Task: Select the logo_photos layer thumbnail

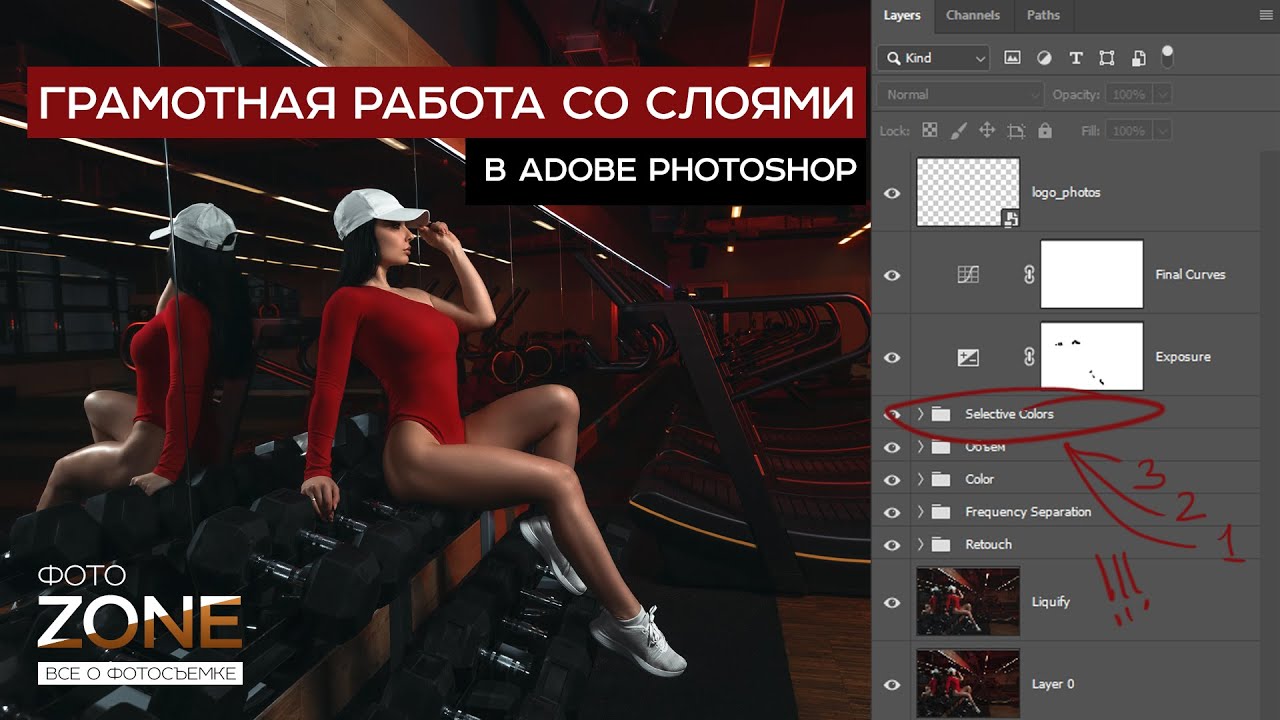Action: pyautogui.click(x=968, y=192)
